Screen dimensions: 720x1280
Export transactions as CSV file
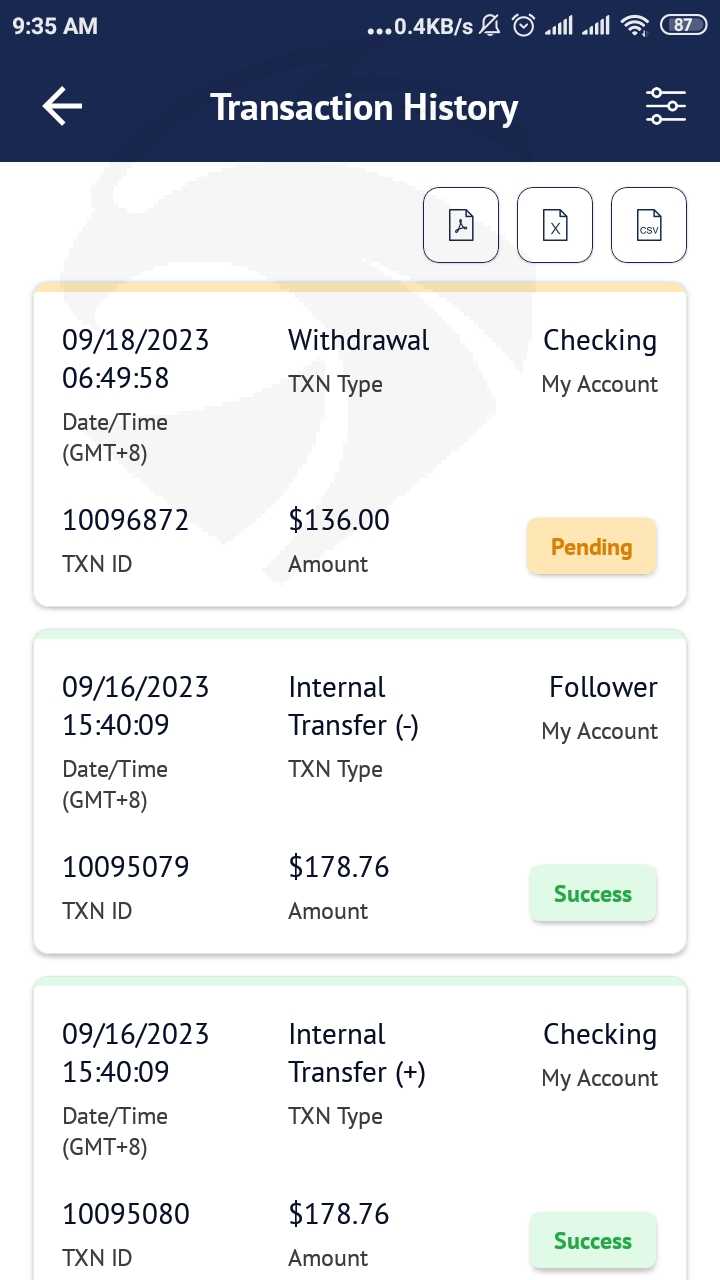(x=649, y=225)
